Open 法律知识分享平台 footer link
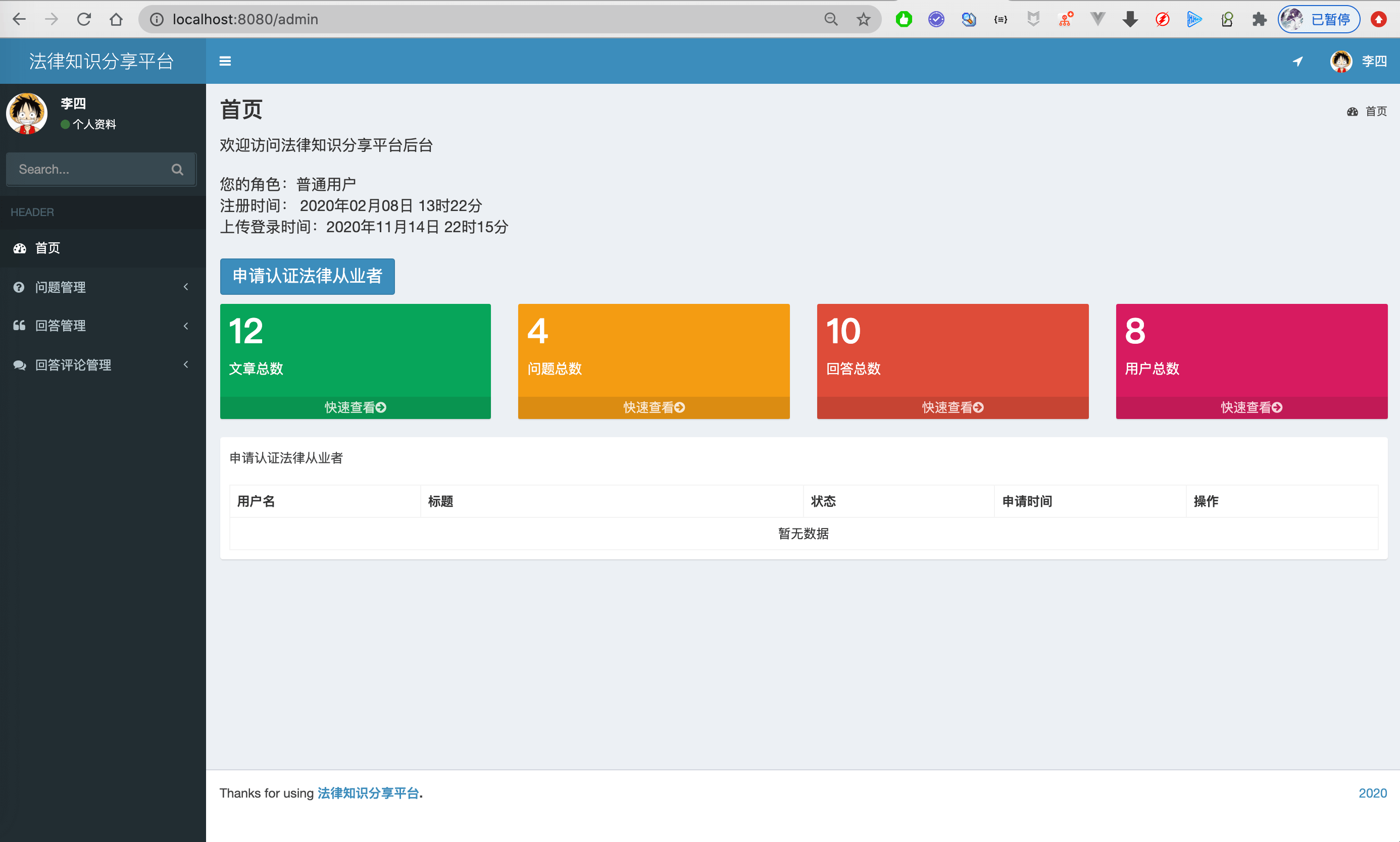The image size is (1400, 842). pyautogui.click(x=368, y=793)
